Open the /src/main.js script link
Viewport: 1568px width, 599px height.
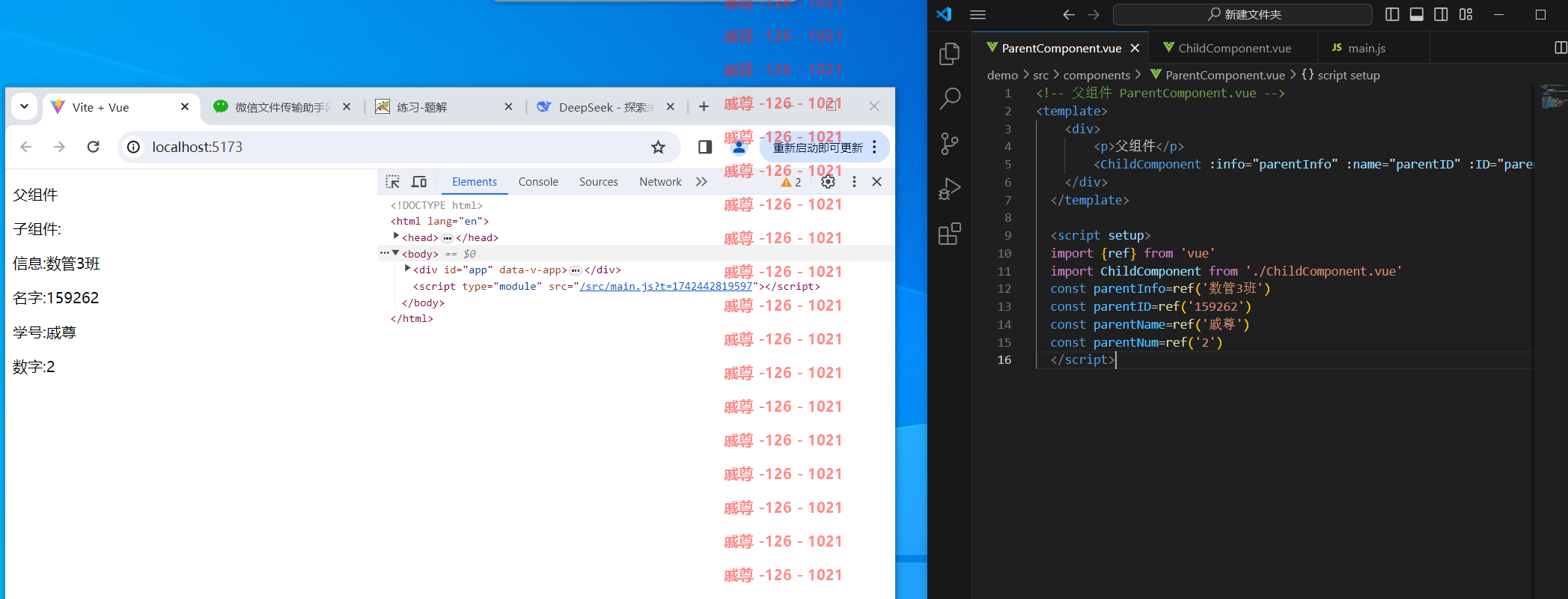(x=666, y=286)
